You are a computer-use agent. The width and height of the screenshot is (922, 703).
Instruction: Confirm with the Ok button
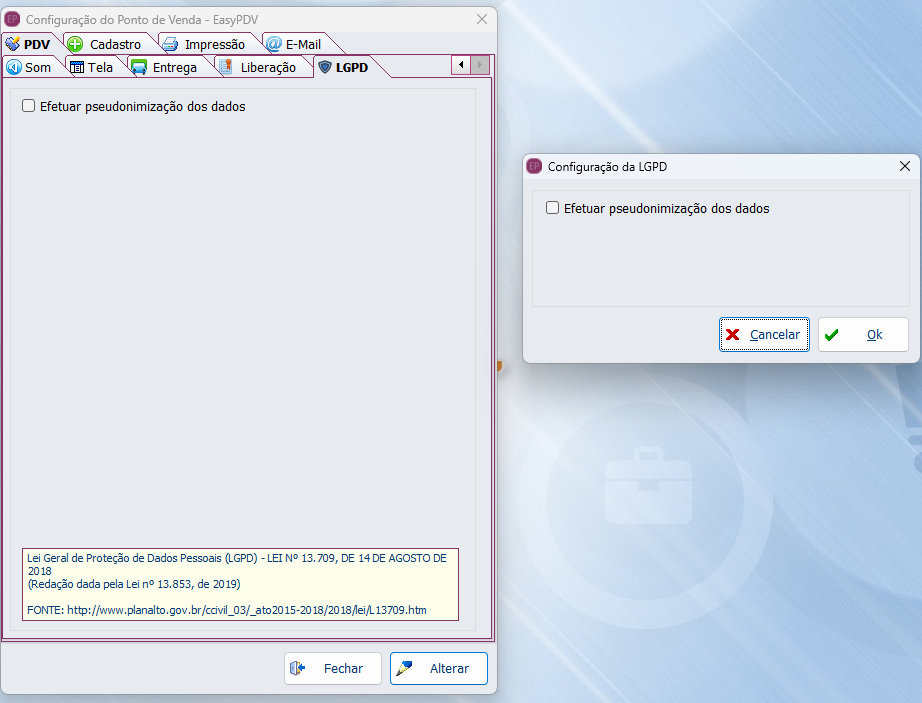(x=863, y=335)
